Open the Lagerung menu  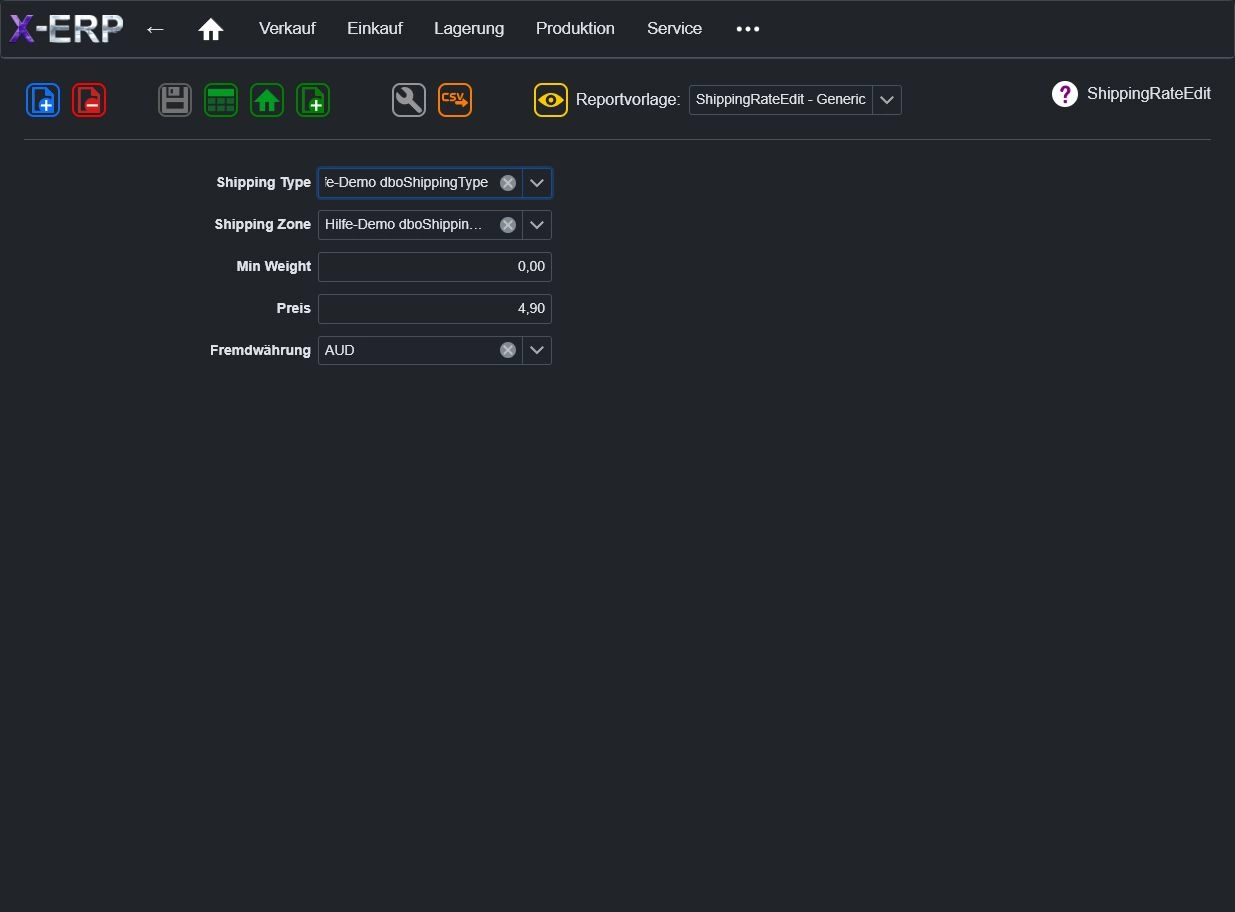pyautogui.click(x=469, y=29)
